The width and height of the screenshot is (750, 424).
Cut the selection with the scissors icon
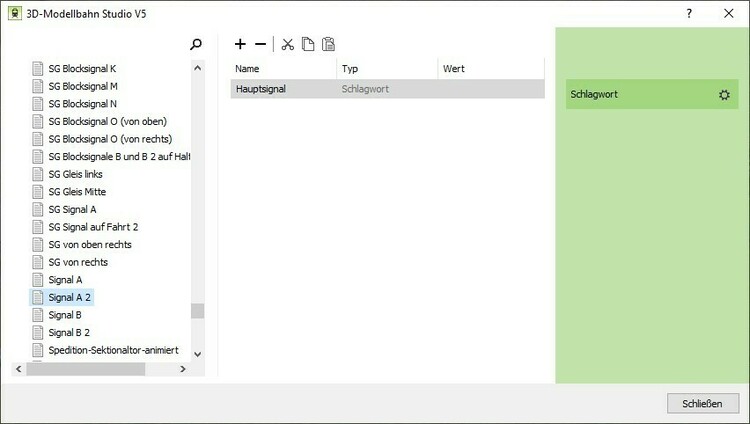pyautogui.click(x=287, y=44)
